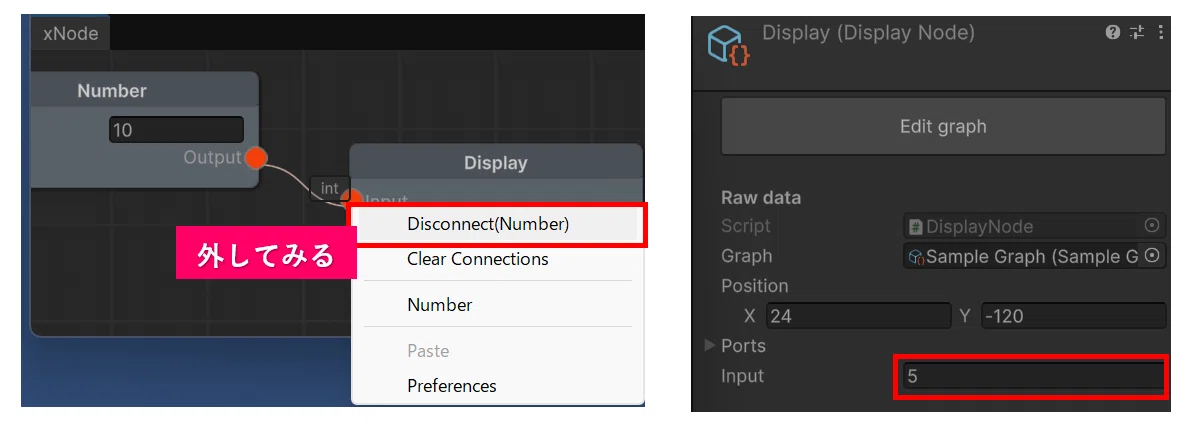Click the Graph field object picker circle

pyautogui.click(x=1152, y=256)
